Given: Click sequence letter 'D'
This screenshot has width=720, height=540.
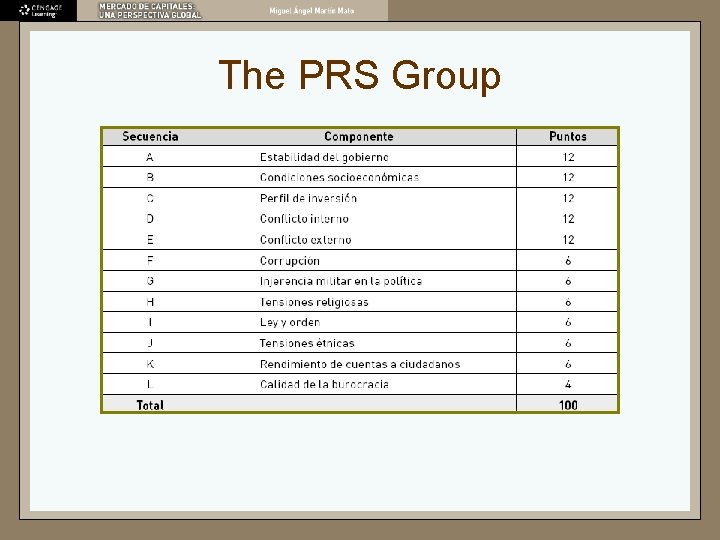Looking at the screenshot, I should [150, 219].
